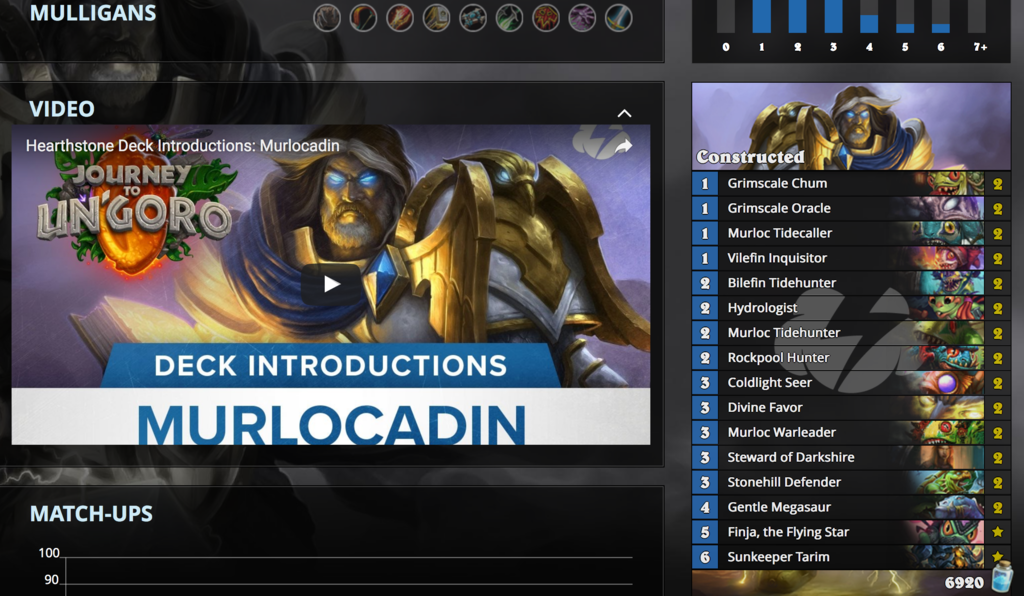Image resolution: width=1024 pixels, height=596 pixels.
Task: Open the Coldlight Seer card
Action: [x=851, y=383]
